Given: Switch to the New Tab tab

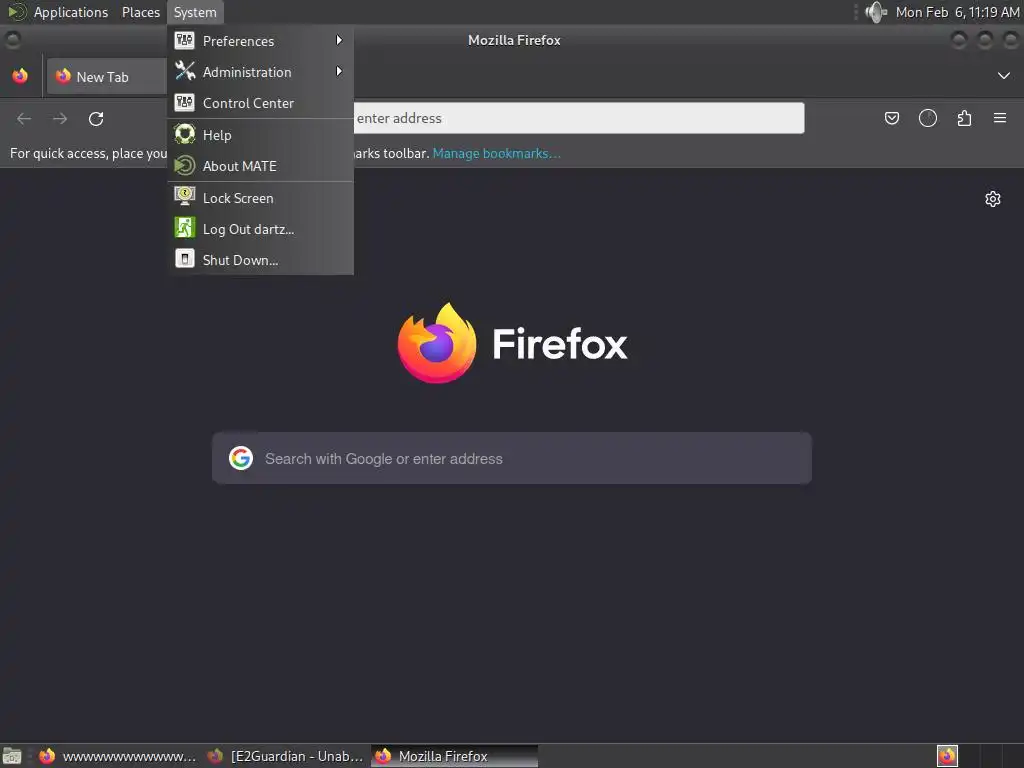Looking at the screenshot, I should point(107,76).
